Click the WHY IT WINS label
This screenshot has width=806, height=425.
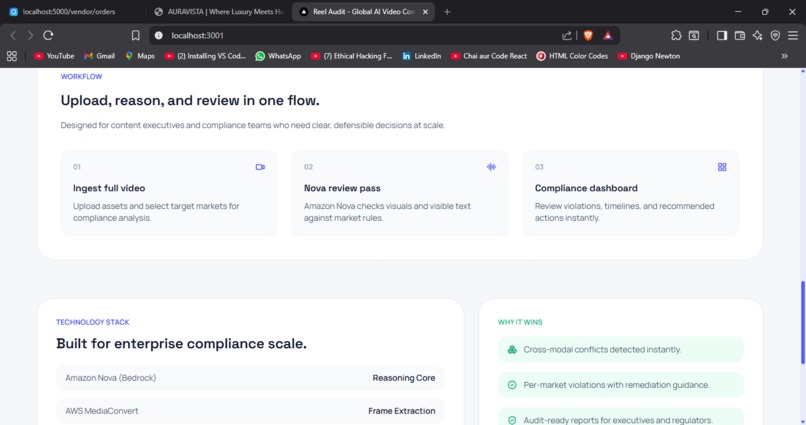click(x=520, y=322)
